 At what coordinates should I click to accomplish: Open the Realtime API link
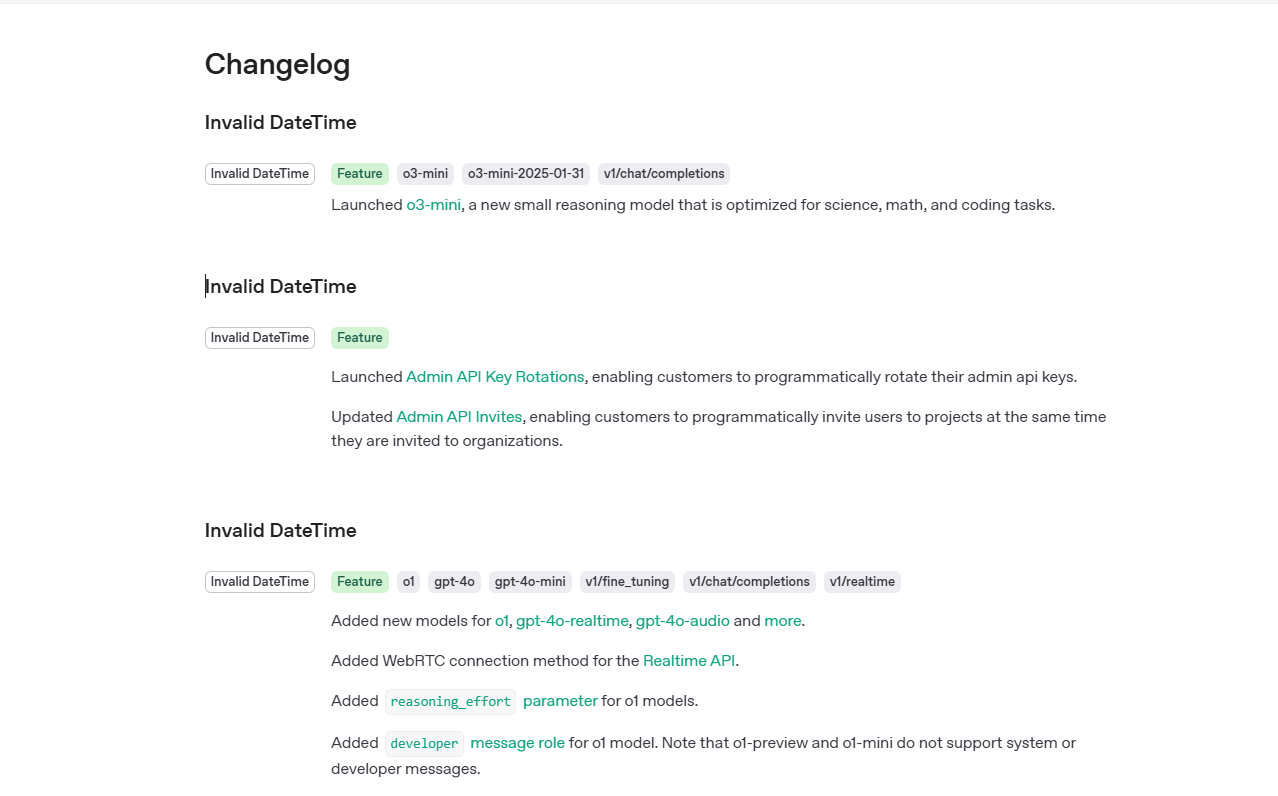click(689, 661)
